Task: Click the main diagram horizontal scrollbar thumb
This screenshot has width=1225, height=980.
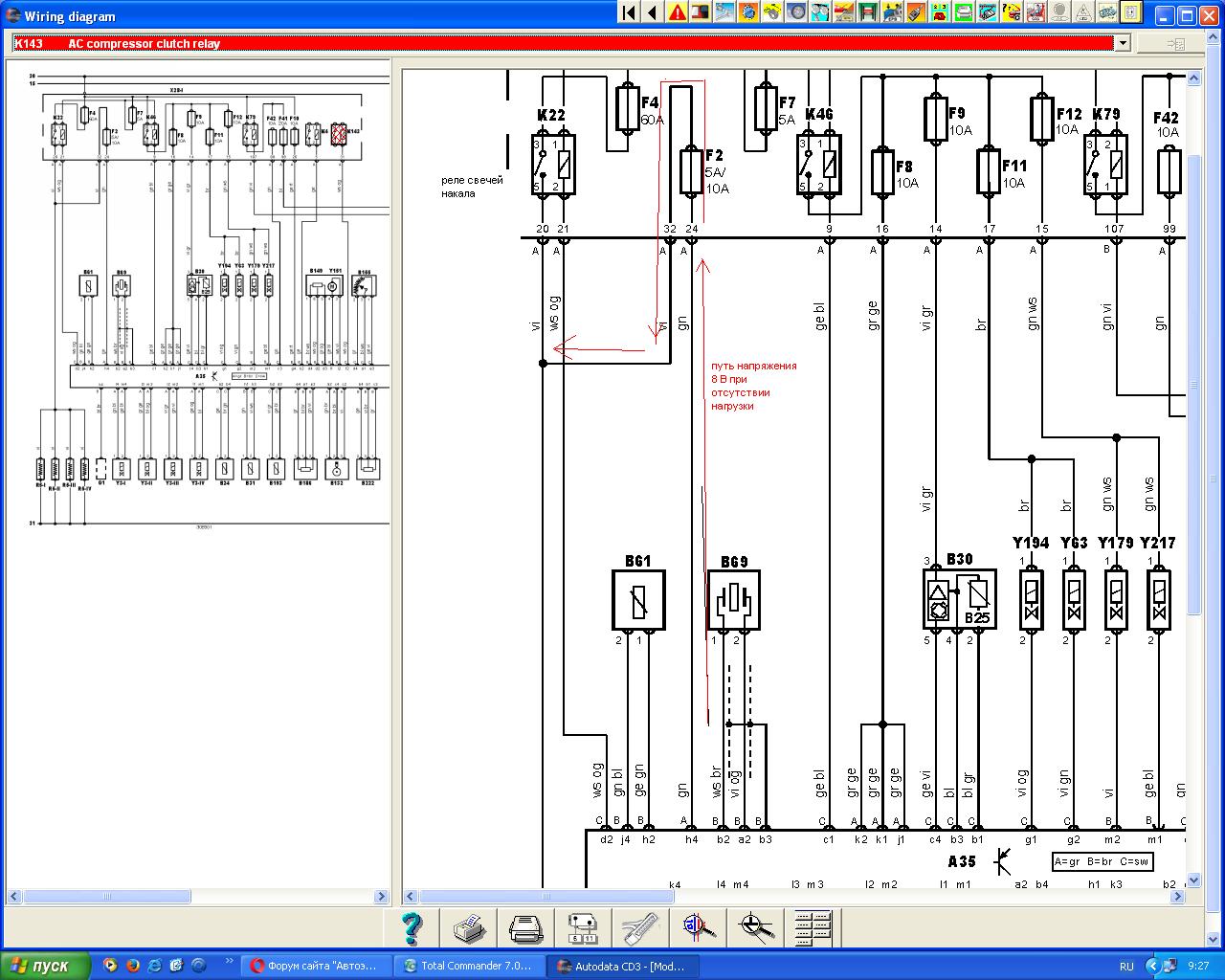Action: 546,897
